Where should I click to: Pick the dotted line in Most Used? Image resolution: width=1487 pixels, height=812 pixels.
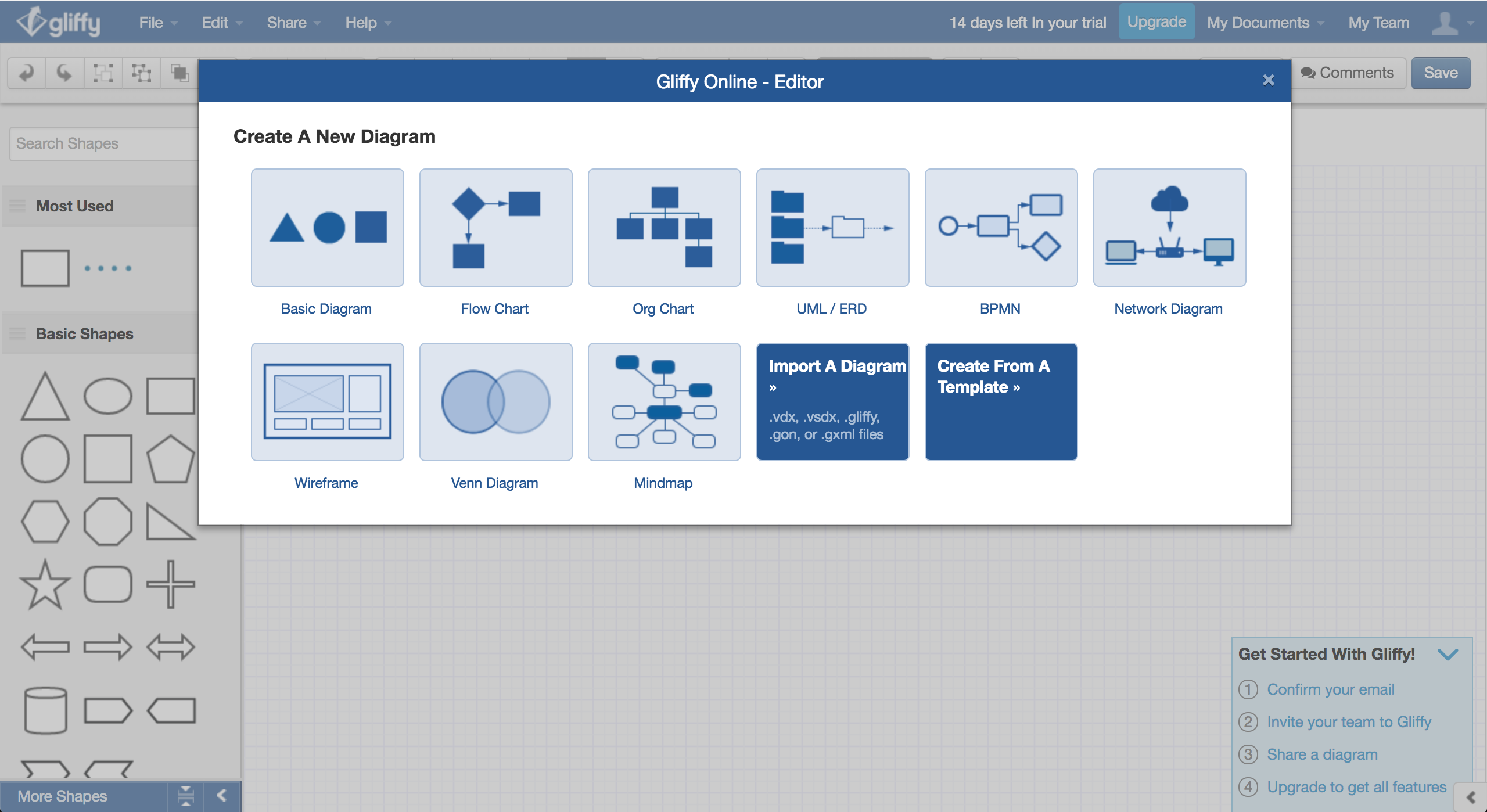pyautogui.click(x=108, y=268)
